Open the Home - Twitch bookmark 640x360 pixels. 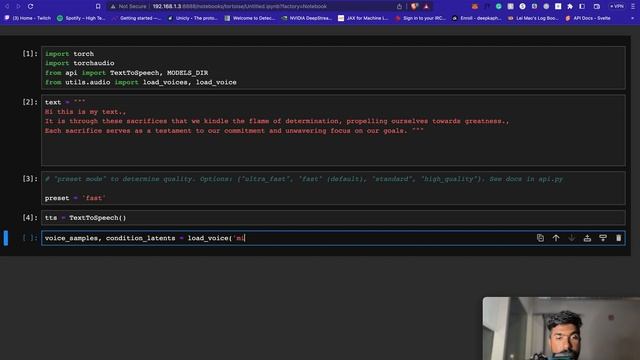coord(28,18)
